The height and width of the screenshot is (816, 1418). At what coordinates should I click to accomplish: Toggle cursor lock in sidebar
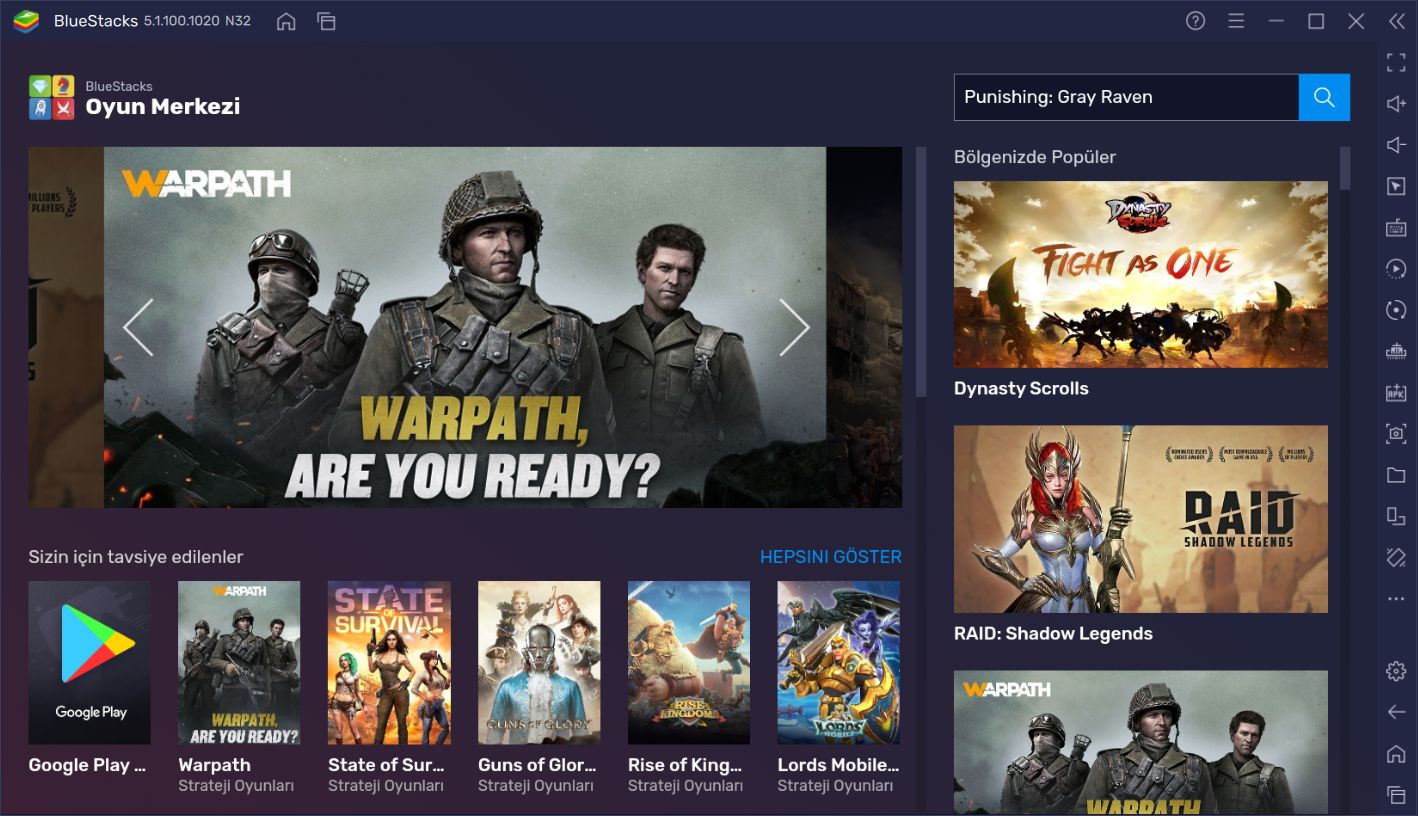pos(1396,187)
